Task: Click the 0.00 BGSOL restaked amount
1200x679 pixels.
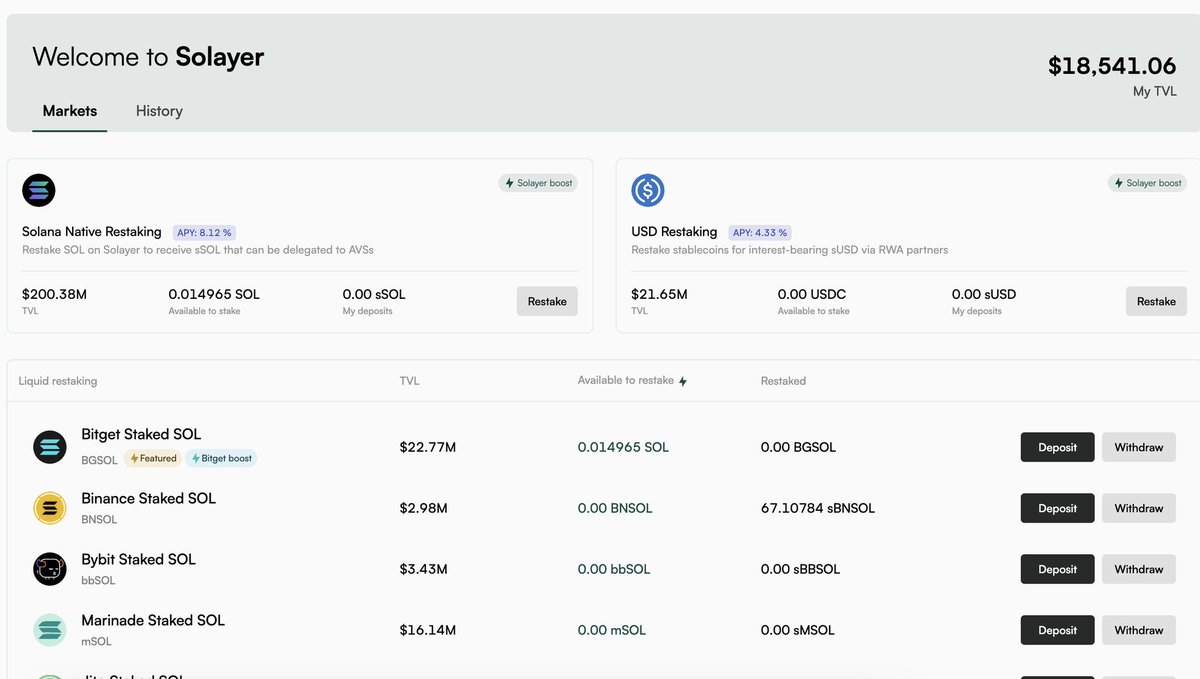Action: click(798, 447)
